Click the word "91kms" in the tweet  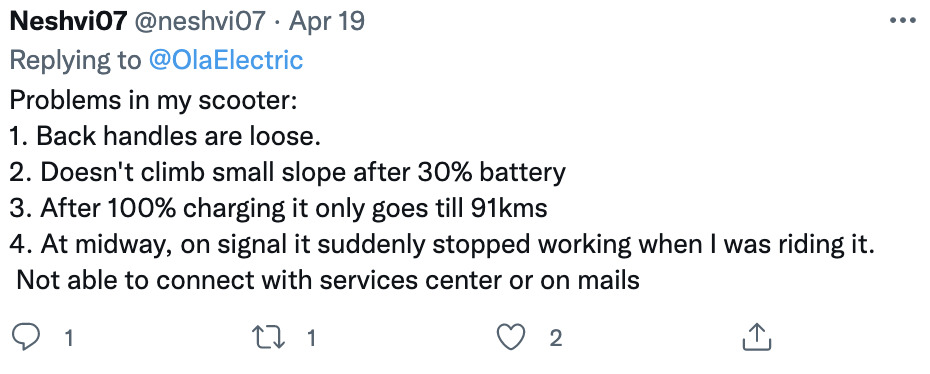point(509,208)
